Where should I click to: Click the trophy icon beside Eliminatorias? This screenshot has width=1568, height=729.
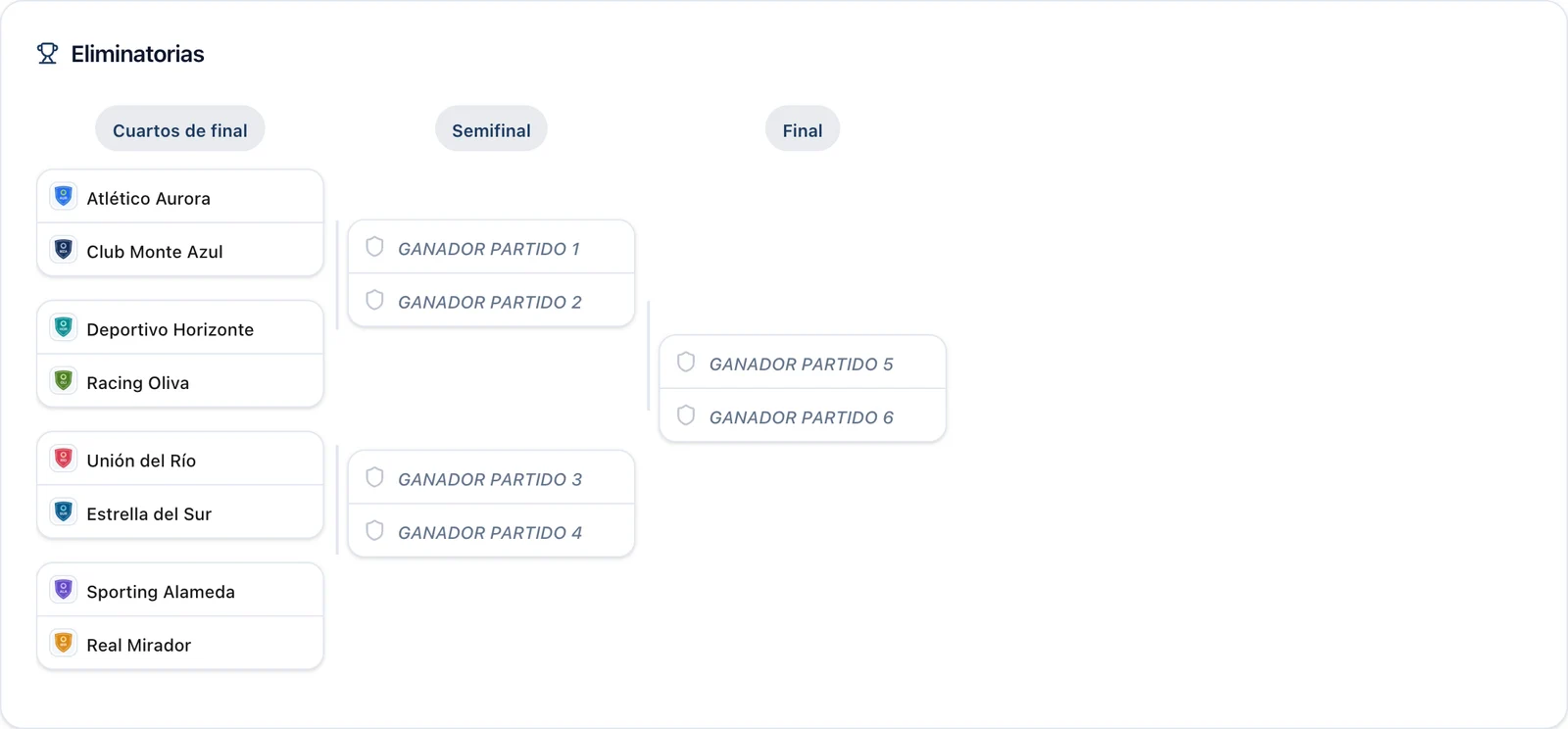pyautogui.click(x=47, y=54)
